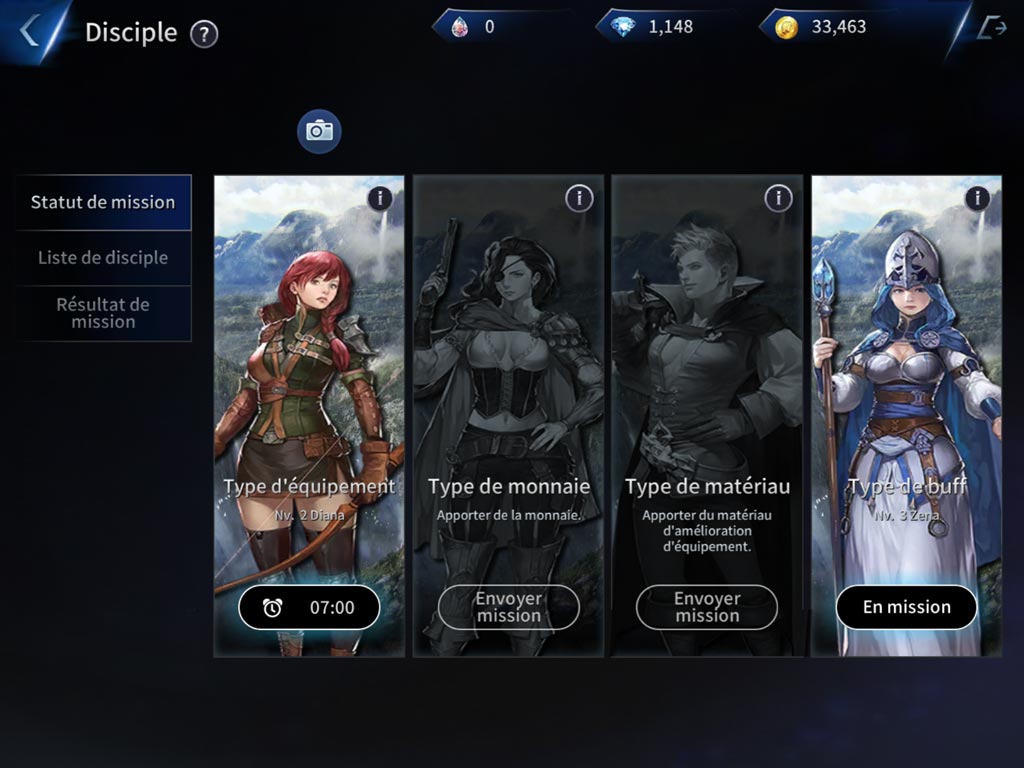Send mission for Type de matériau

click(x=707, y=607)
